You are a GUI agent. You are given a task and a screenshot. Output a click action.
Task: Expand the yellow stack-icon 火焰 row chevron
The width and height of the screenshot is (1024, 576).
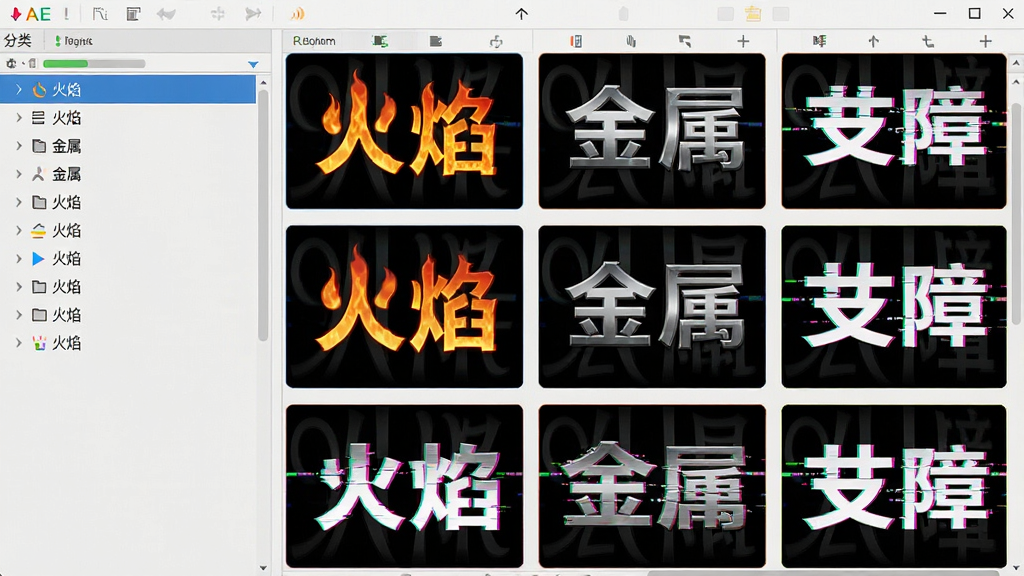[x=19, y=231]
